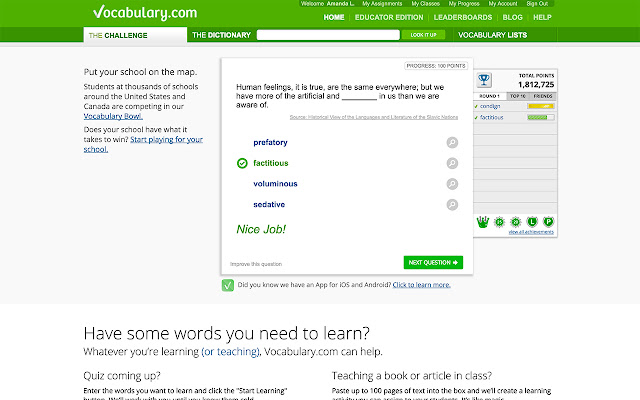
Task: Switch to the Round 1 tab
Action: [x=489, y=96]
